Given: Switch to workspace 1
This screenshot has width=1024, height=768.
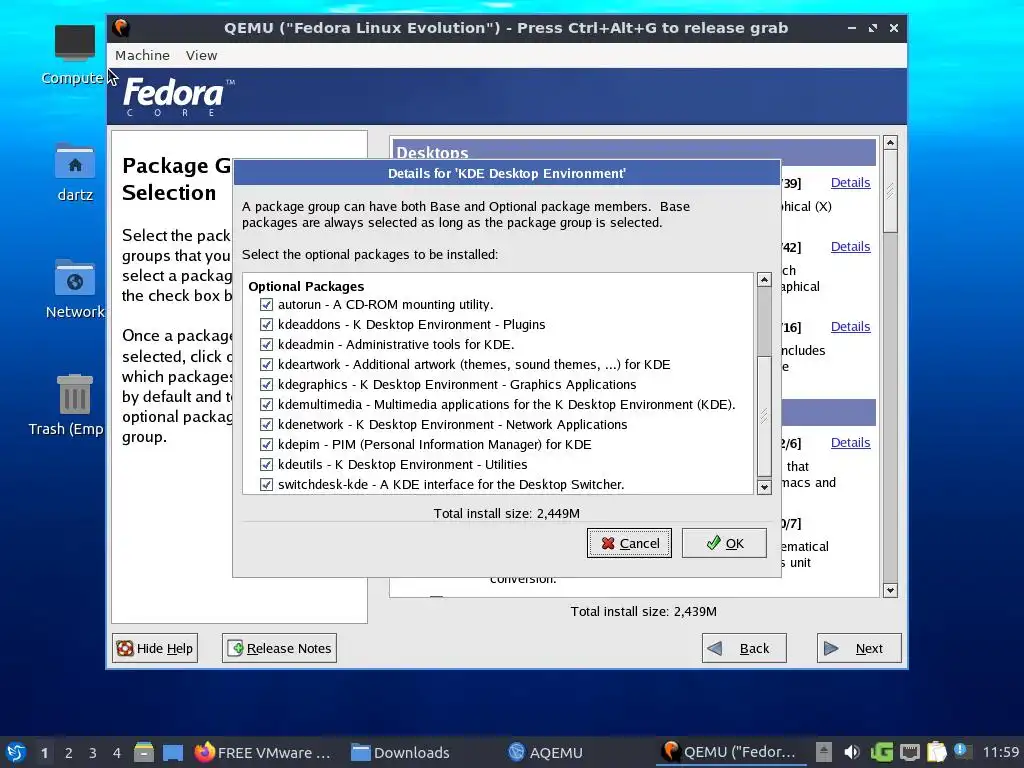Looking at the screenshot, I should 44,753.
